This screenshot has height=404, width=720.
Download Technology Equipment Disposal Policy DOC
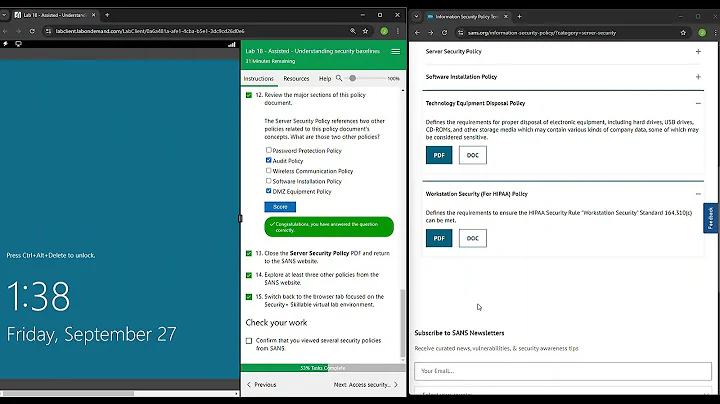pos(472,155)
